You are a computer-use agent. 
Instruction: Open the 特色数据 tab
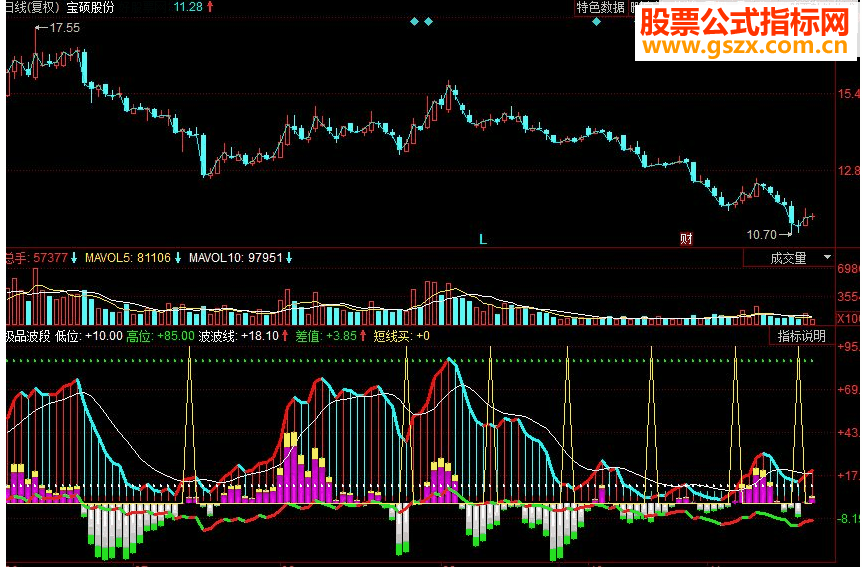pyautogui.click(x=600, y=8)
